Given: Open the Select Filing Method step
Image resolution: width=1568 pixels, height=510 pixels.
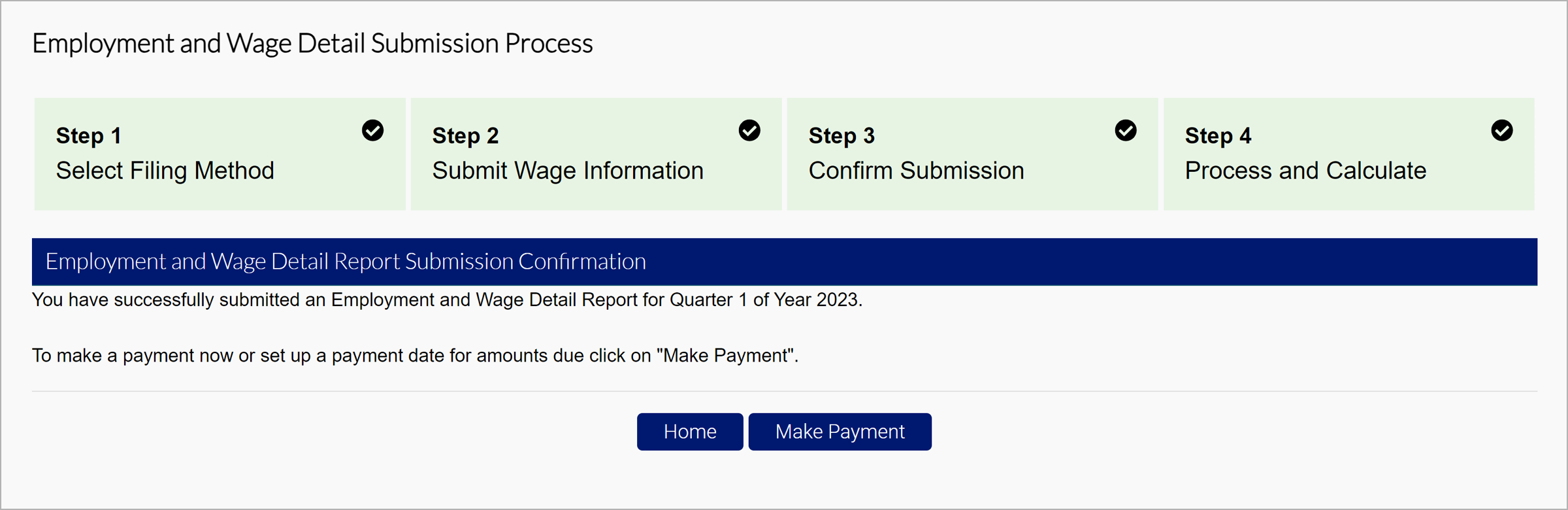Looking at the screenshot, I should [165, 171].
